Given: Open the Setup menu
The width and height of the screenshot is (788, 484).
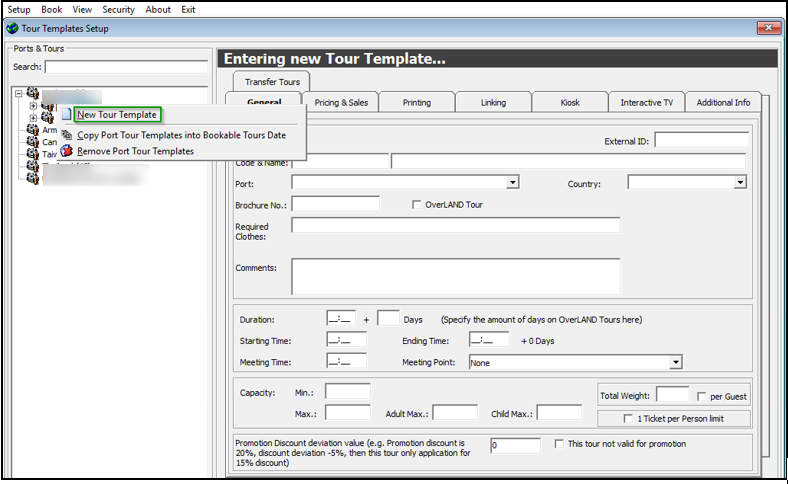Looking at the screenshot, I should [x=19, y=10].
